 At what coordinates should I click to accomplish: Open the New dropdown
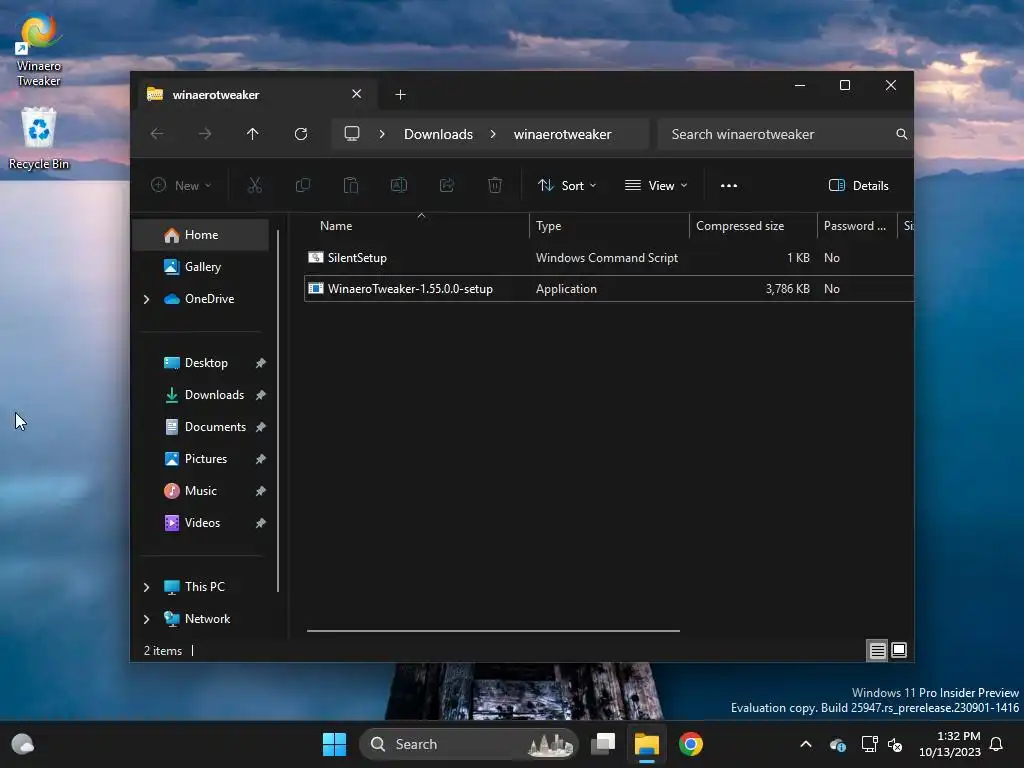(181, 185)
